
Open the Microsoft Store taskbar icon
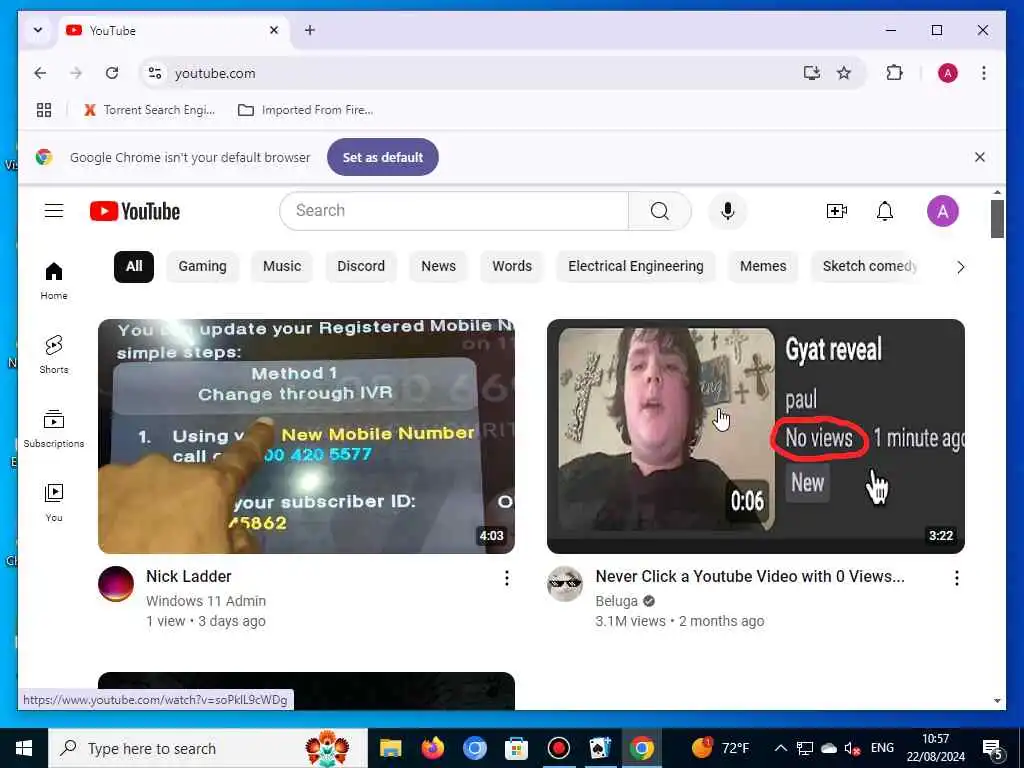pos(516,748)
